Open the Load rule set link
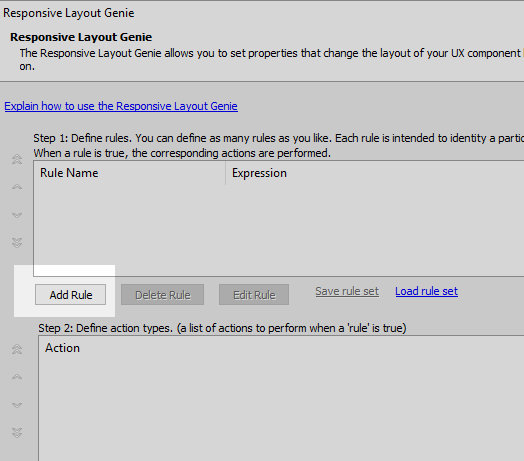This screenshot has width=524, height=461. tap(426, 291)
